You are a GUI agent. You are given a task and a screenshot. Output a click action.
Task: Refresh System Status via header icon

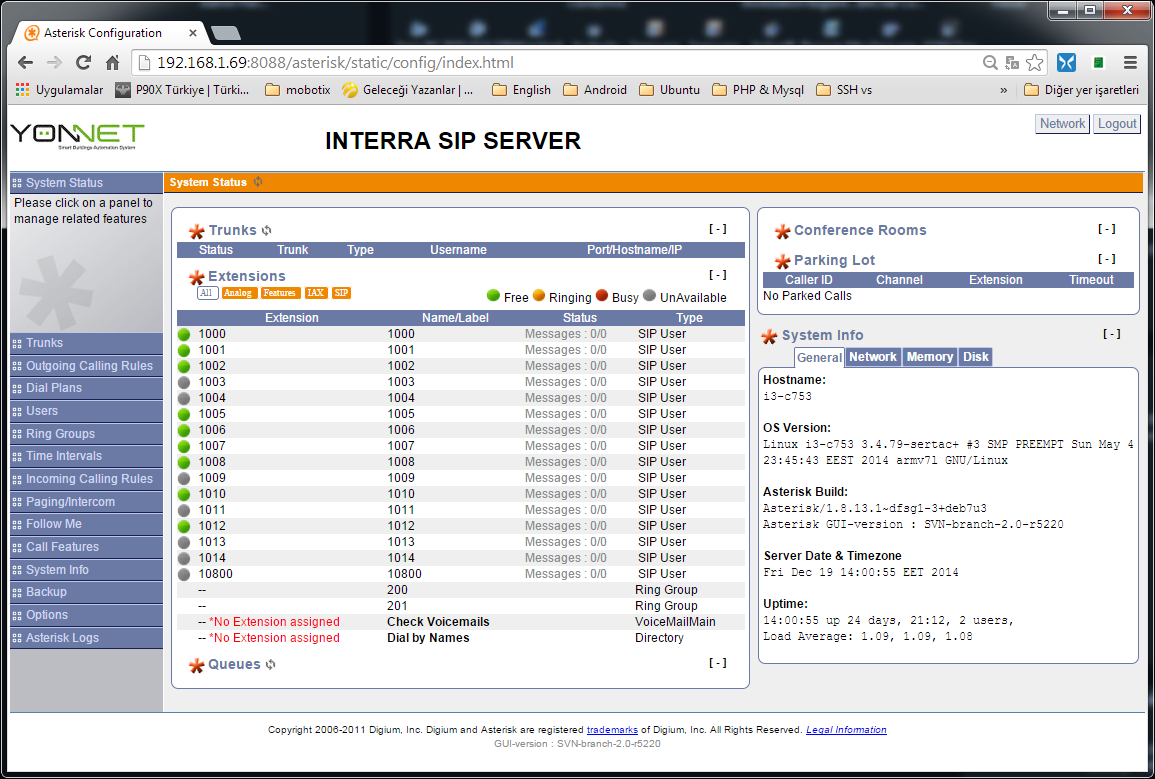click(x=258, y=182)
